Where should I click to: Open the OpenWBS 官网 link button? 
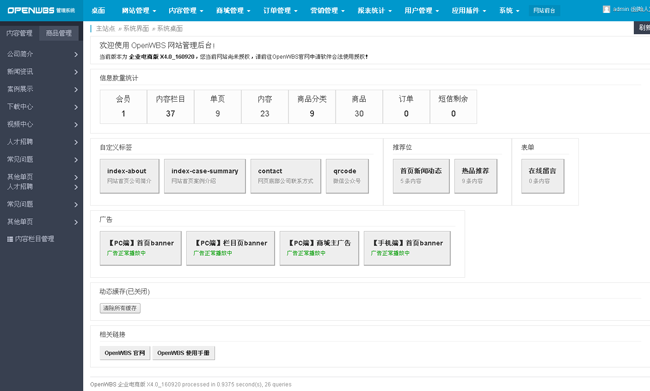tap(125, 353)
